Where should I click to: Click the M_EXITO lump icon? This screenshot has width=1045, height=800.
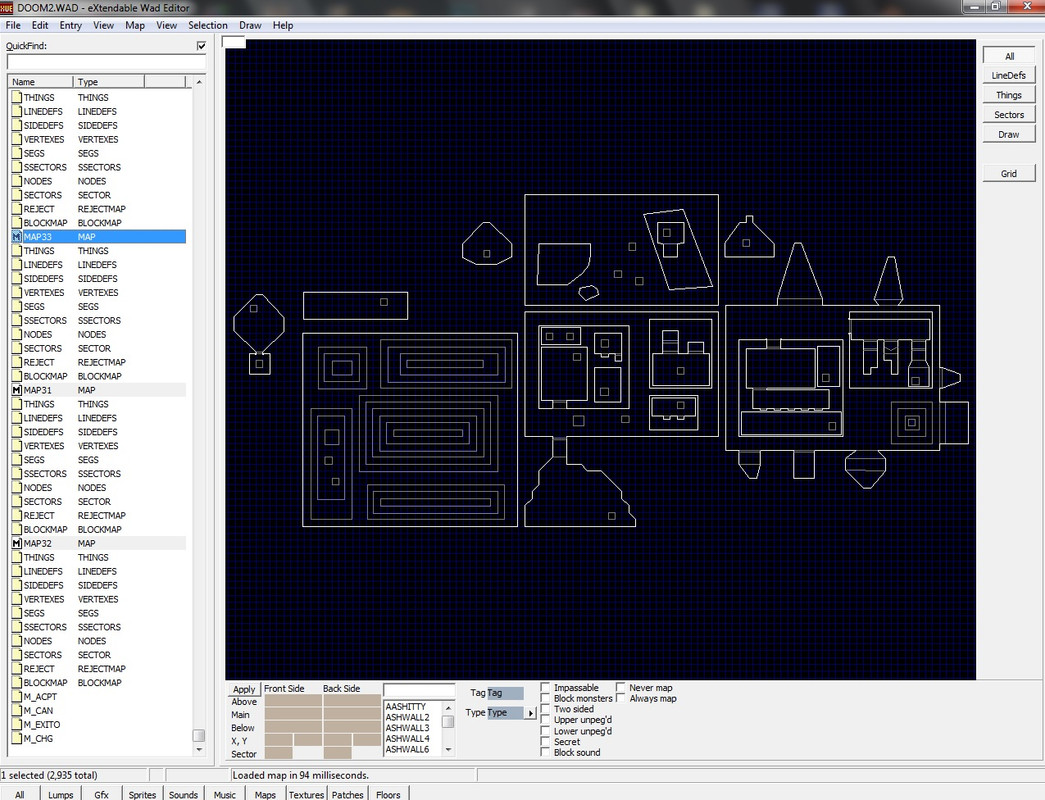point(17,725)
